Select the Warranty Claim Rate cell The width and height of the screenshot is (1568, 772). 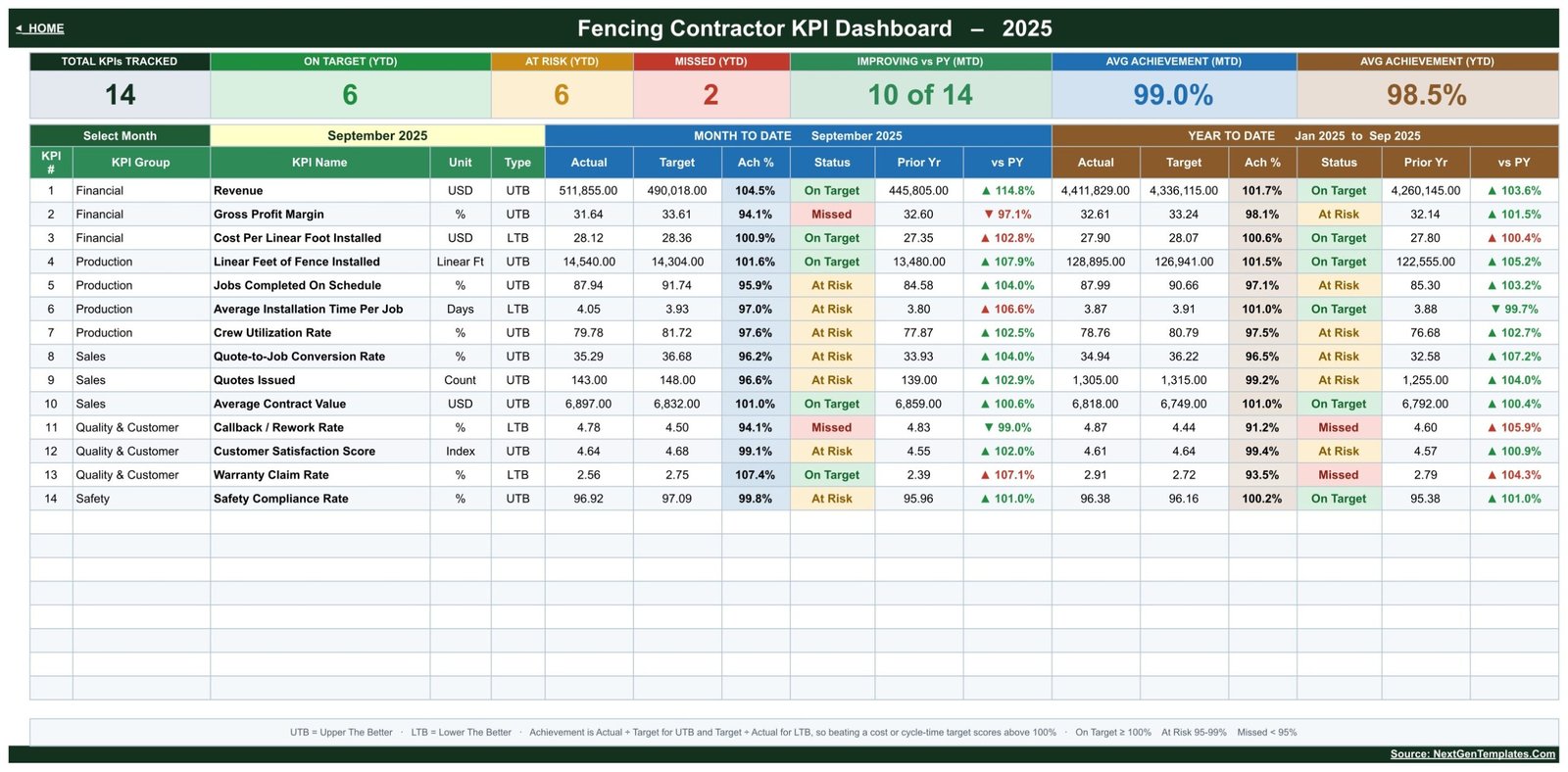click(x=319, y=475)
